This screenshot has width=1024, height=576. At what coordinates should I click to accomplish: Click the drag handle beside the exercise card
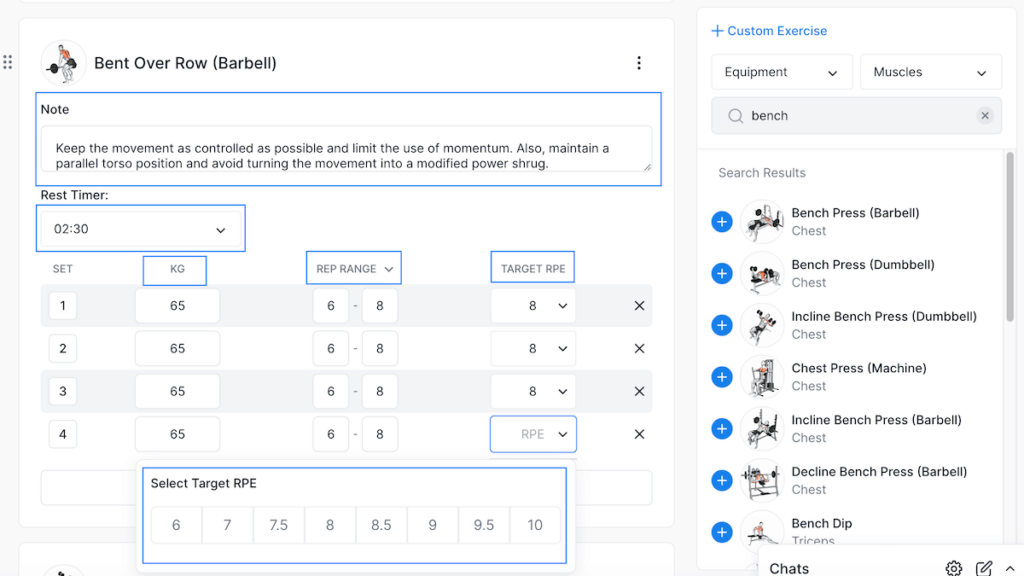coord(8,62)
